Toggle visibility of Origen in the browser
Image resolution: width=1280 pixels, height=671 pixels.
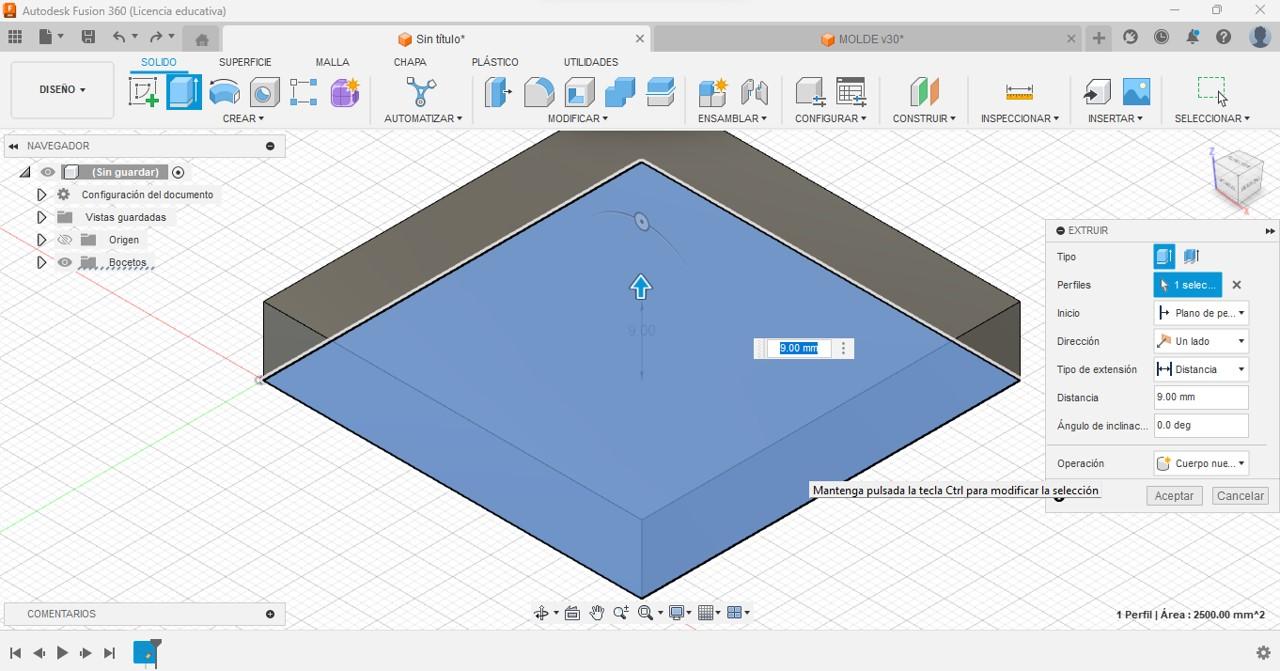pyautogui.click(x=62, y=239)
